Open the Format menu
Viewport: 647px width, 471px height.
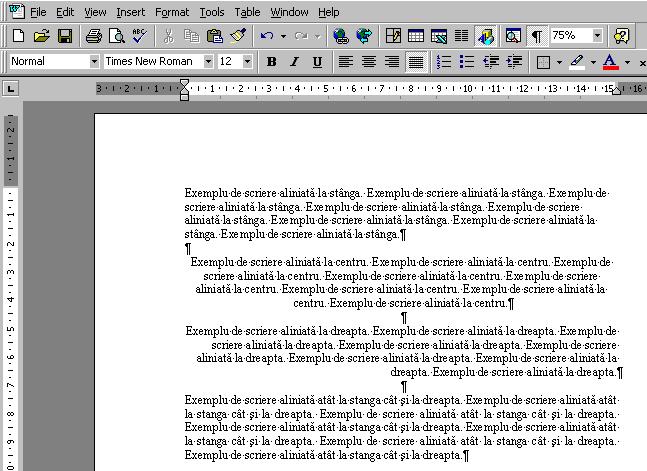(172, 12)
